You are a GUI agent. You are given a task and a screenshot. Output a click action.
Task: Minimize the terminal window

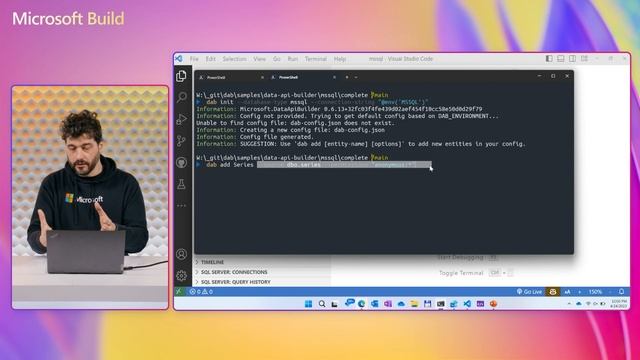tap(539, 76)
